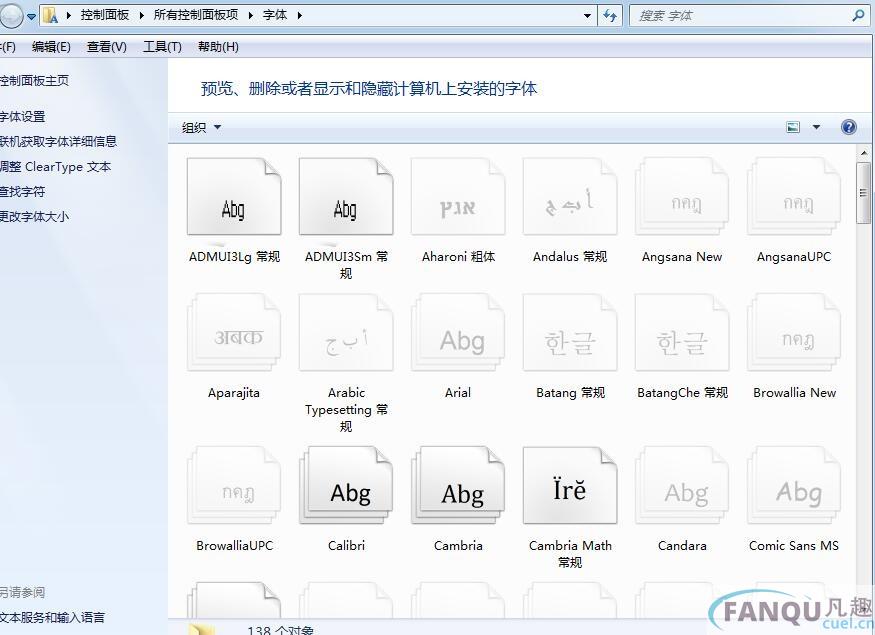Click the 控制面板 breadcrumb

coord(105,16)
